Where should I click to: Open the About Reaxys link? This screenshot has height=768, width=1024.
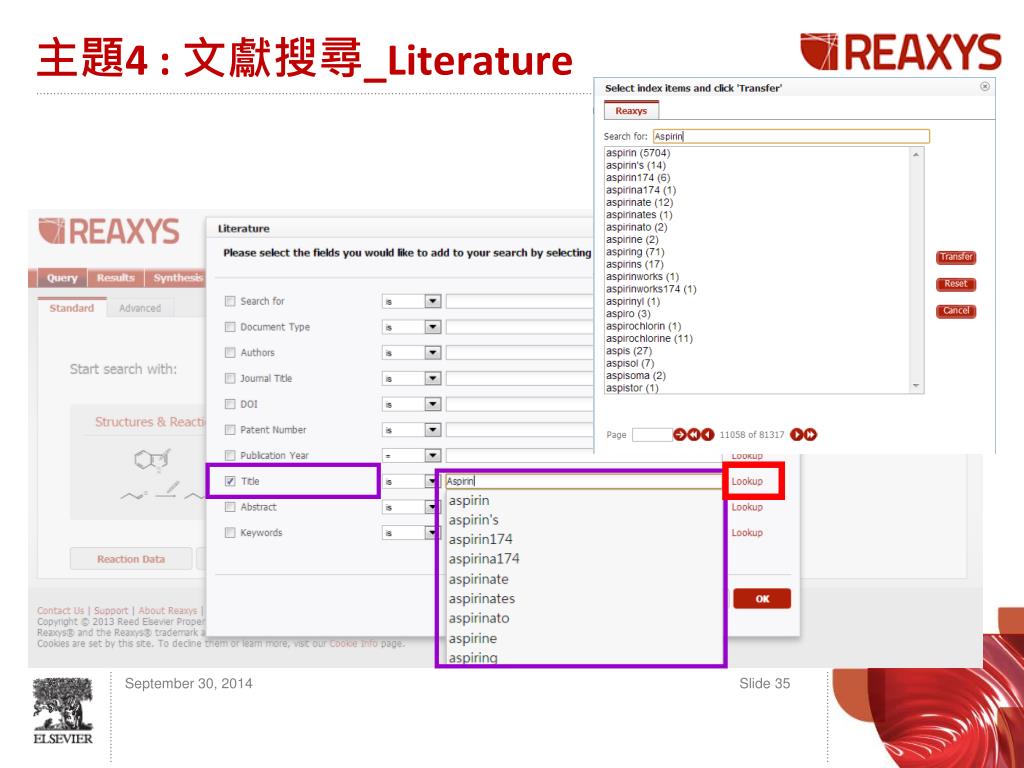click(167, 611)
